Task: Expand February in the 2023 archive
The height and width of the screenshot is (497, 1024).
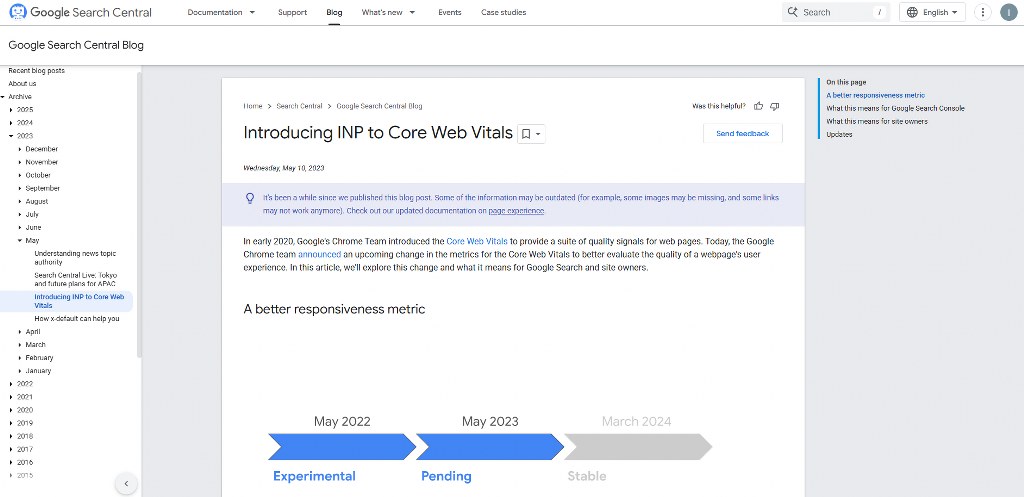Action: [20, 358]
